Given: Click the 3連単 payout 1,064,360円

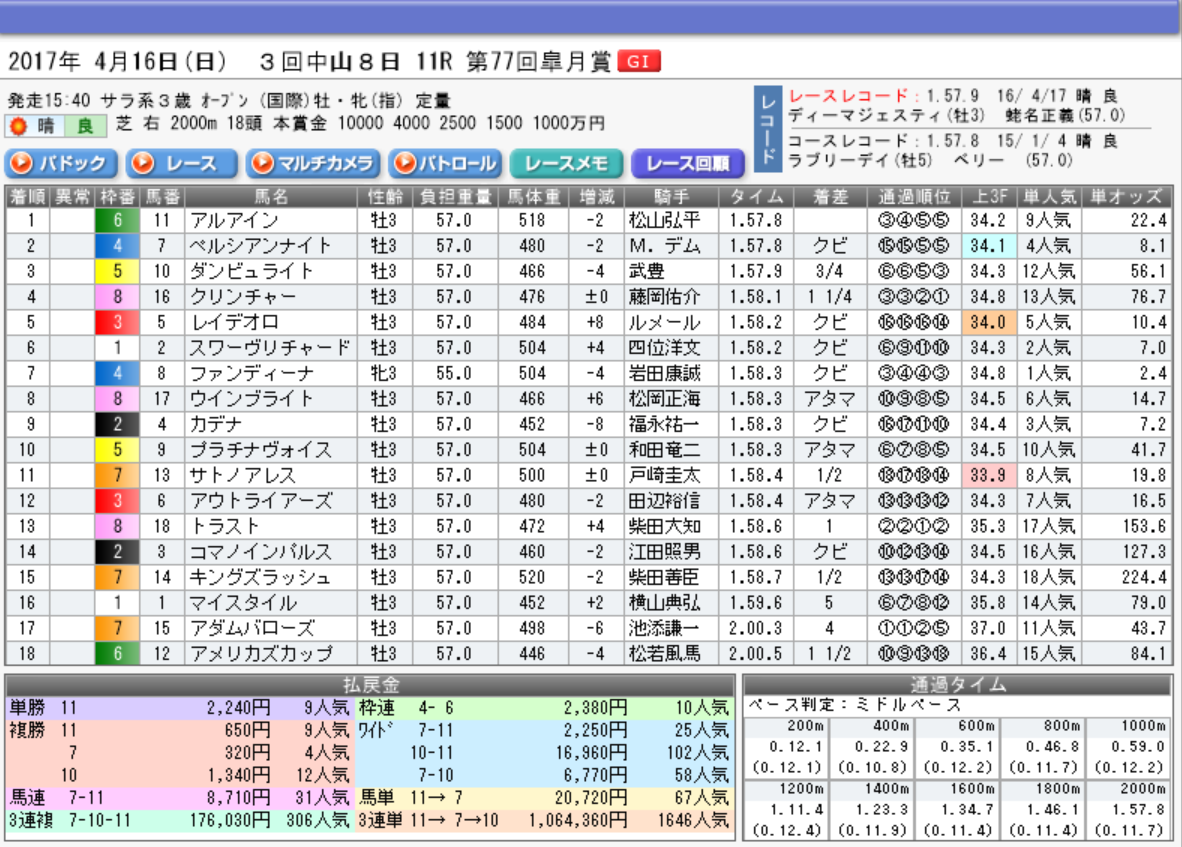Looking at the screenshot, I should tap(577, 820).
